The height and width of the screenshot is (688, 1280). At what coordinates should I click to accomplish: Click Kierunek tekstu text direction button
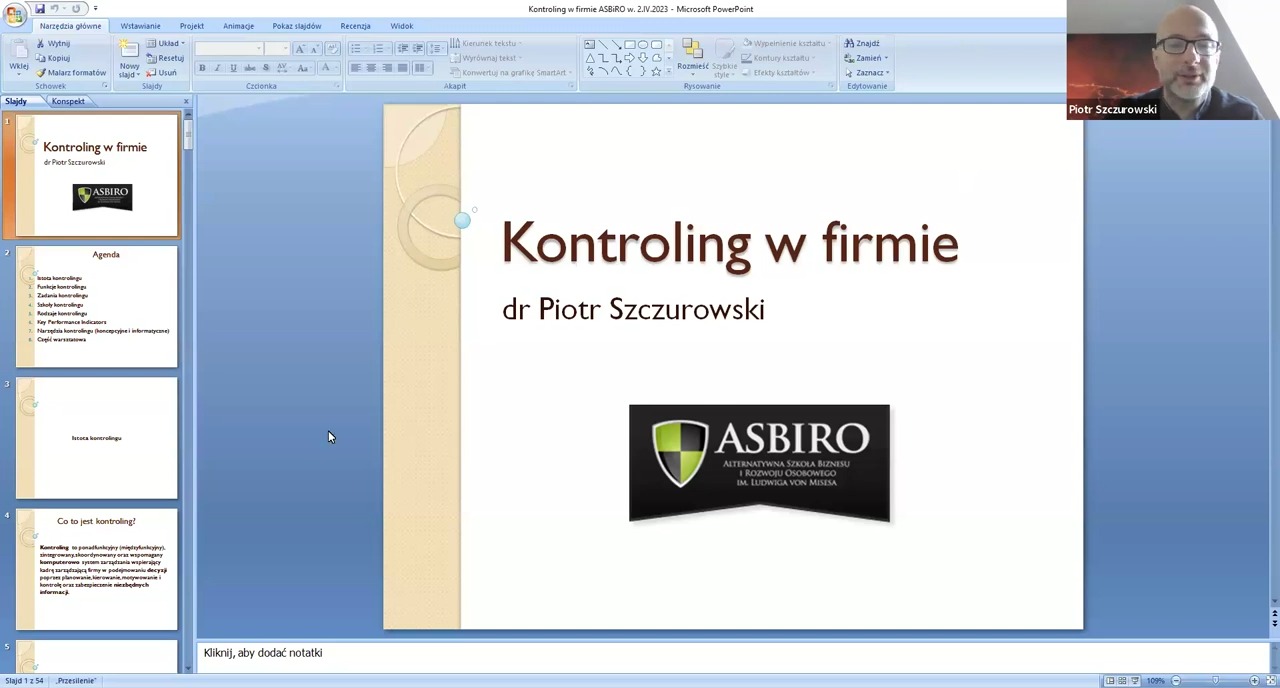coord(485,44)
